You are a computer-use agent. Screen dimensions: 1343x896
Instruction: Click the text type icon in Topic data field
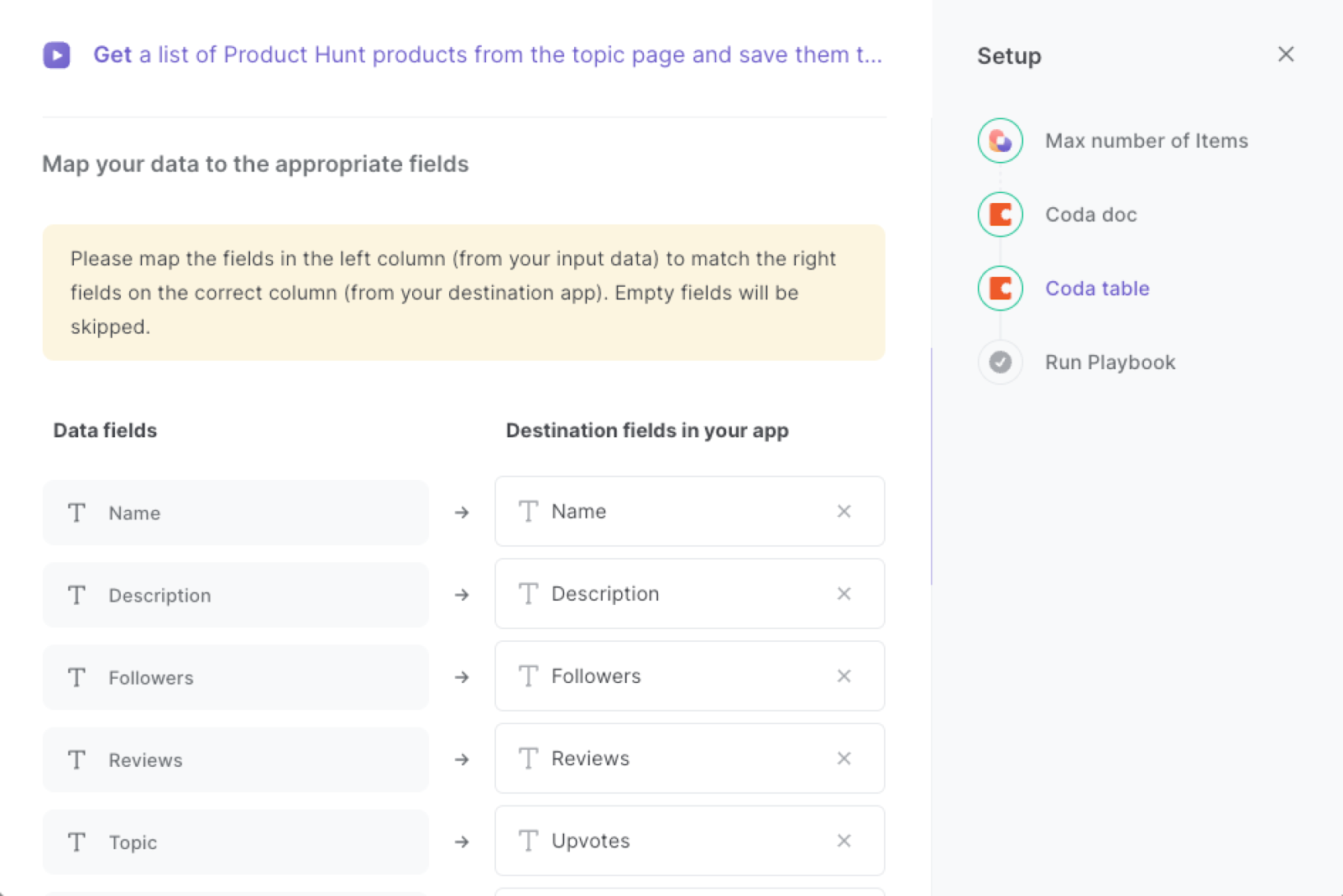[x=76, y=841]
